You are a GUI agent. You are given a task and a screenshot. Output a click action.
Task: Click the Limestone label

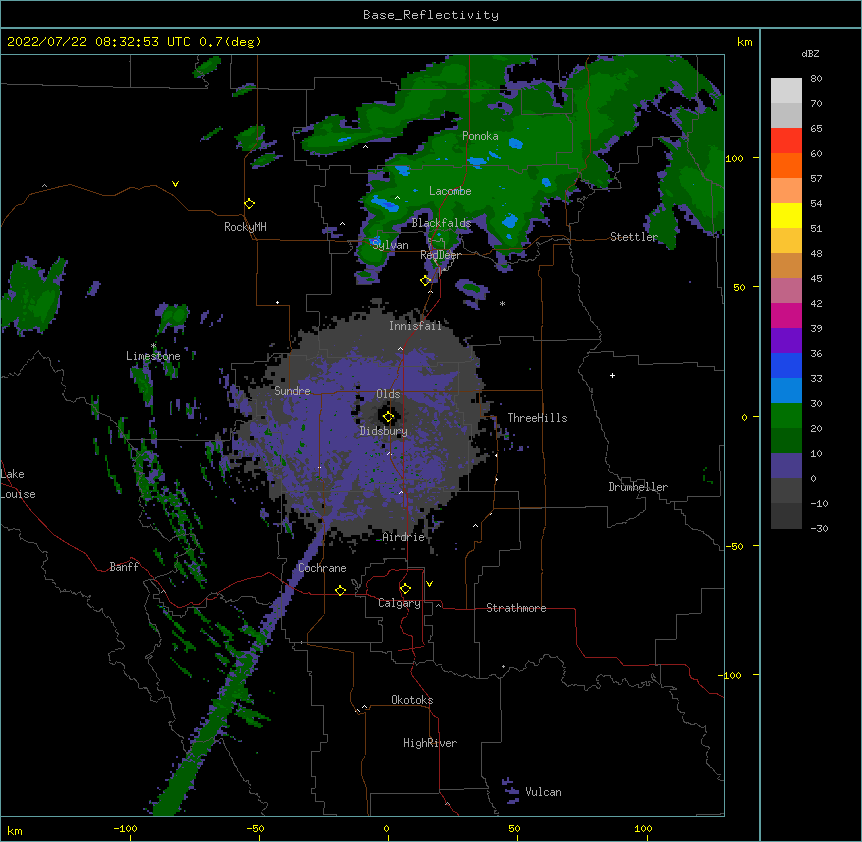[x=153, y=356]
